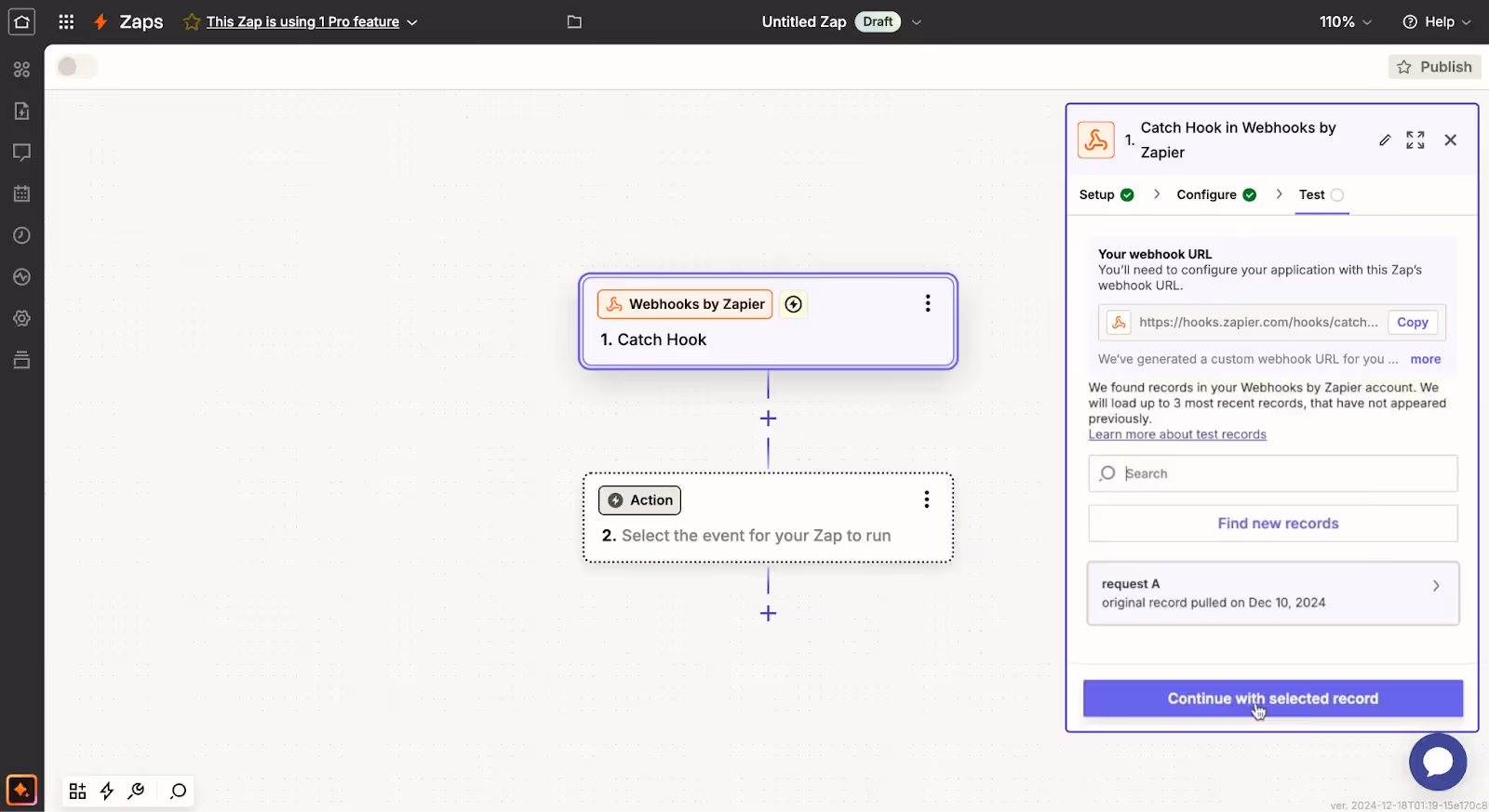Image resolution: width=1489 pixels, height=812 pixels.
Task: Click the Zaps lightning bolt logo
Action: point(101,21)
